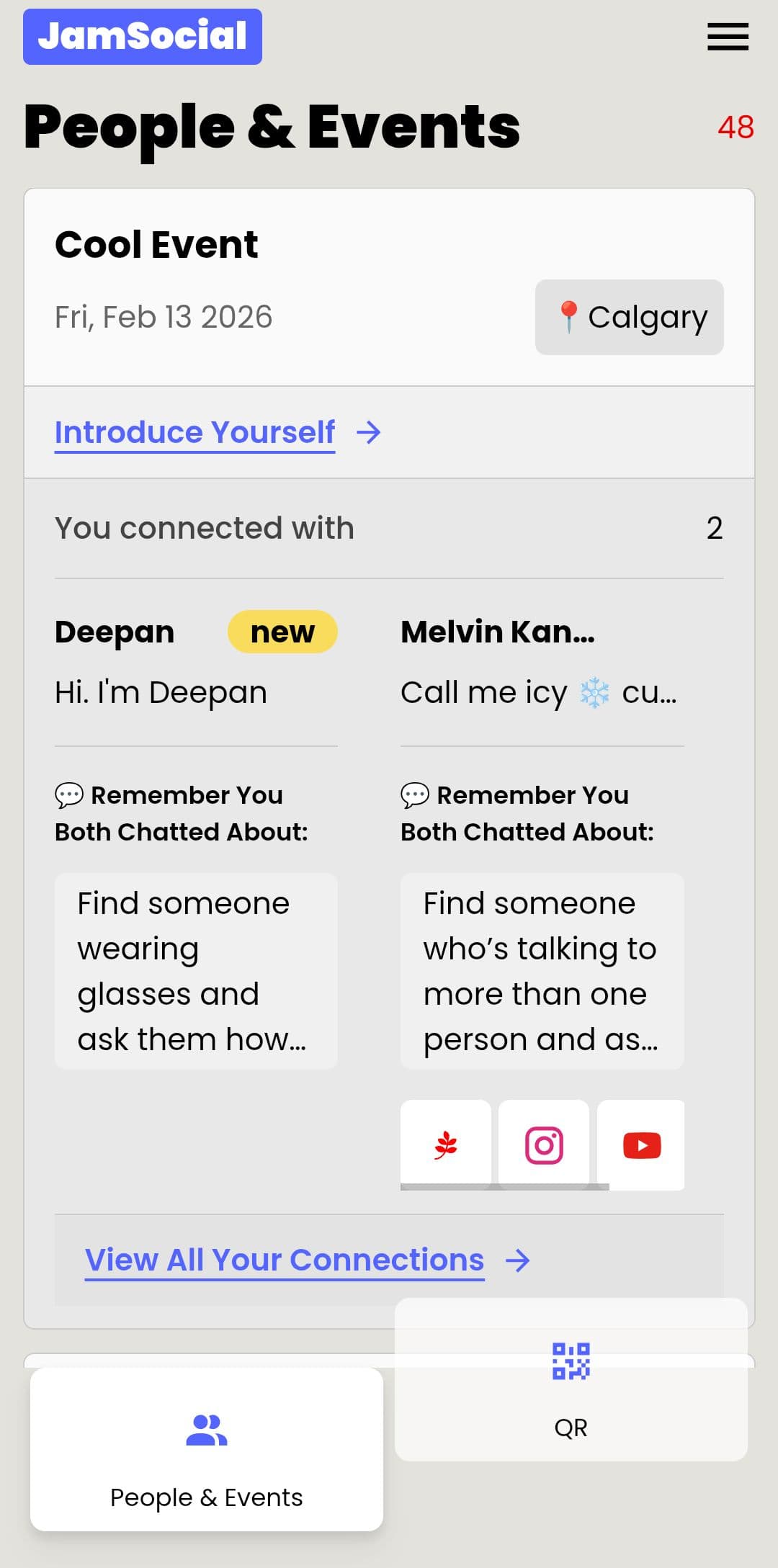Click the red leaf social icon
This screenshot has width=778, height=1568.
pyautogui.click(x=446, y=1144)
